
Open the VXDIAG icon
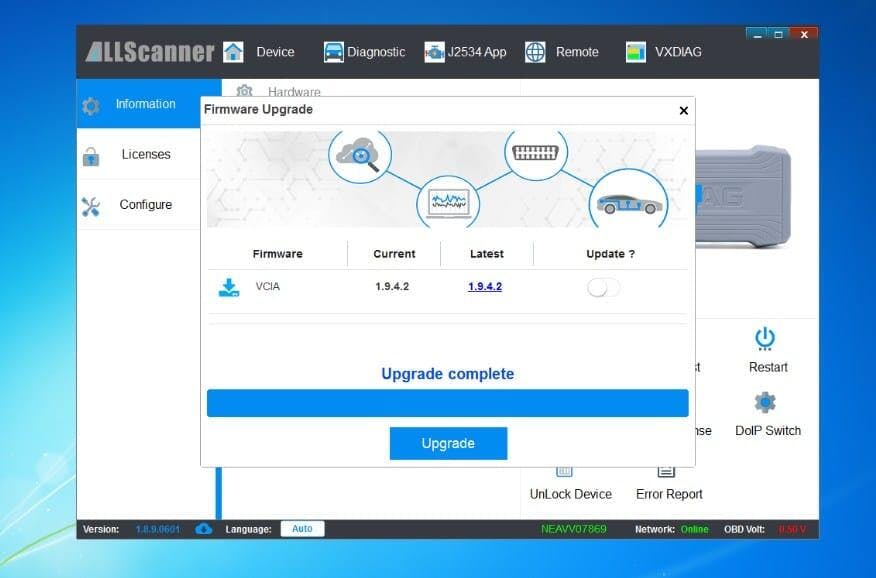click(x=636, y=52)
